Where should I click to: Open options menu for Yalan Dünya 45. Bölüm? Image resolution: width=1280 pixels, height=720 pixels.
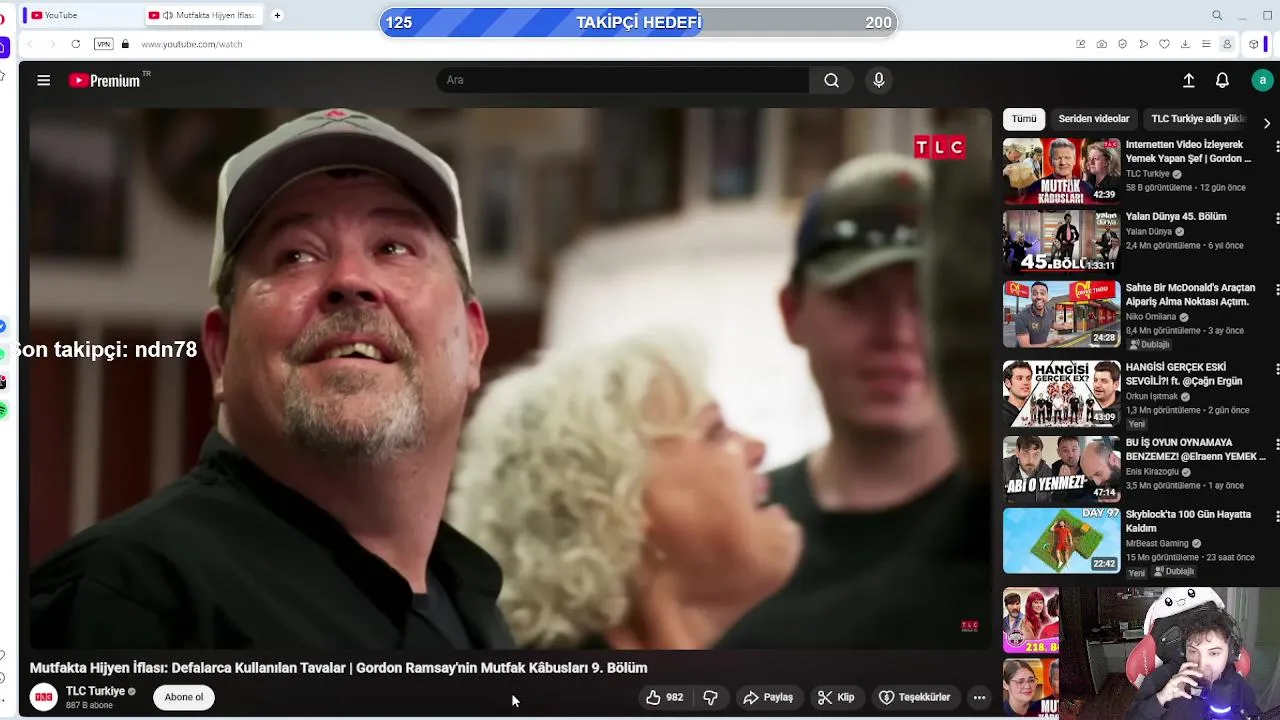[1276, 217]
